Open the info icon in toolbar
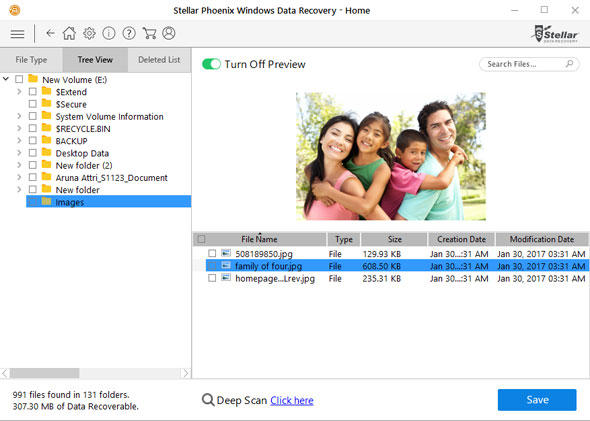The width and height of the screenshot is (590, 421). pos(109,33)
